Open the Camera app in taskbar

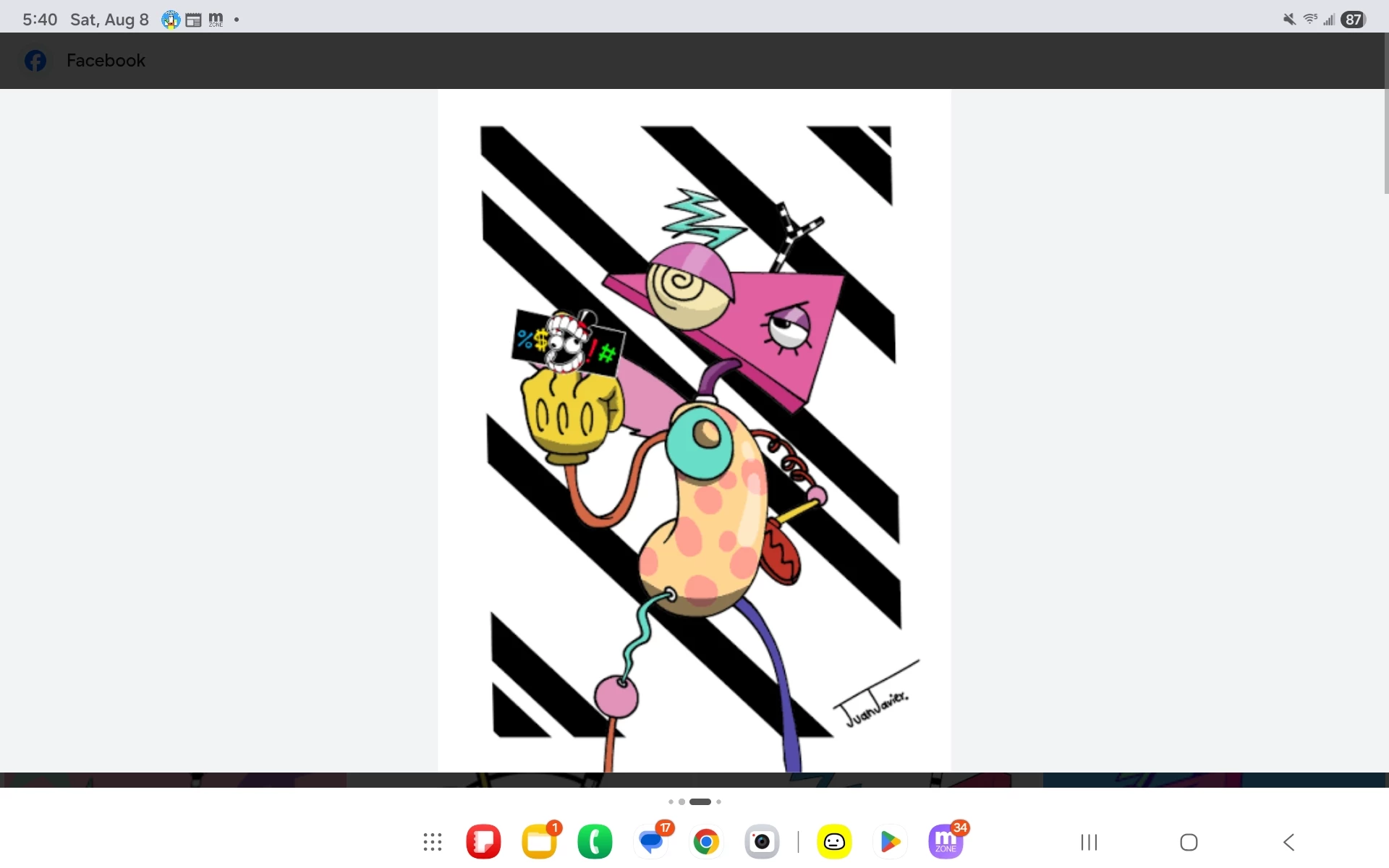coord(762,842)
